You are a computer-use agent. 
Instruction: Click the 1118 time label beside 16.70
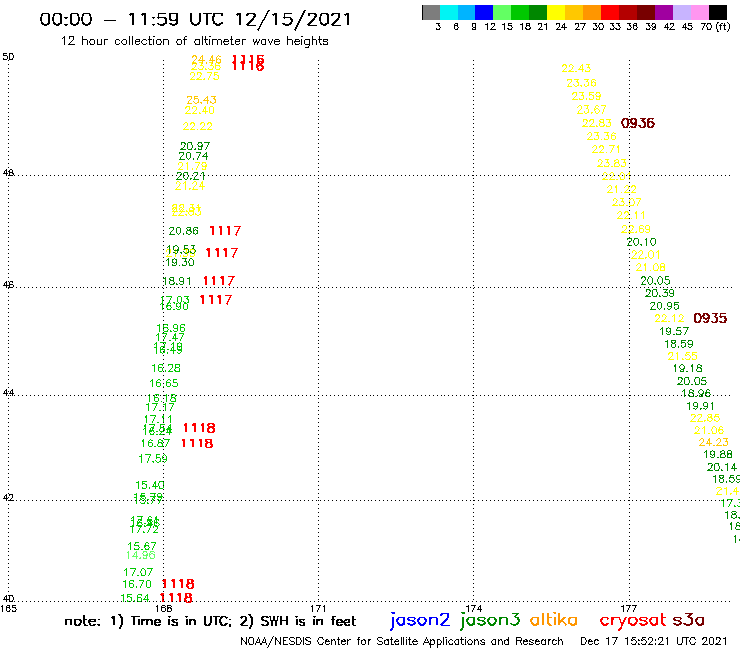click(178, 584)
